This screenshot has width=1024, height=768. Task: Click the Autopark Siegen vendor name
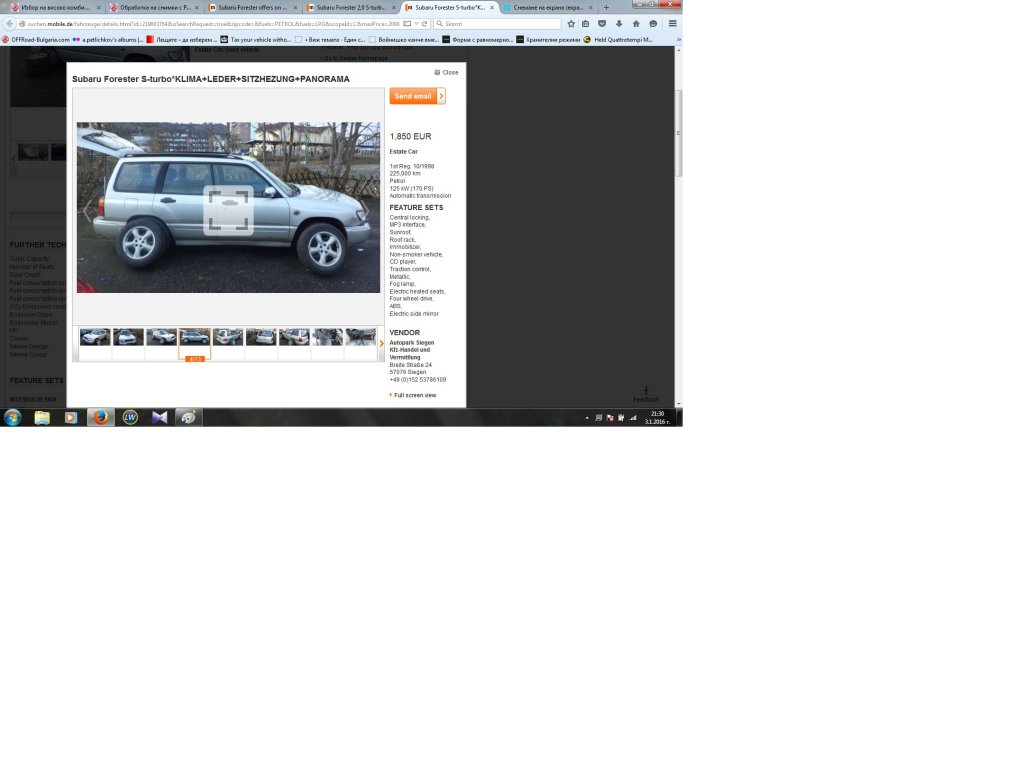point(411,342)
